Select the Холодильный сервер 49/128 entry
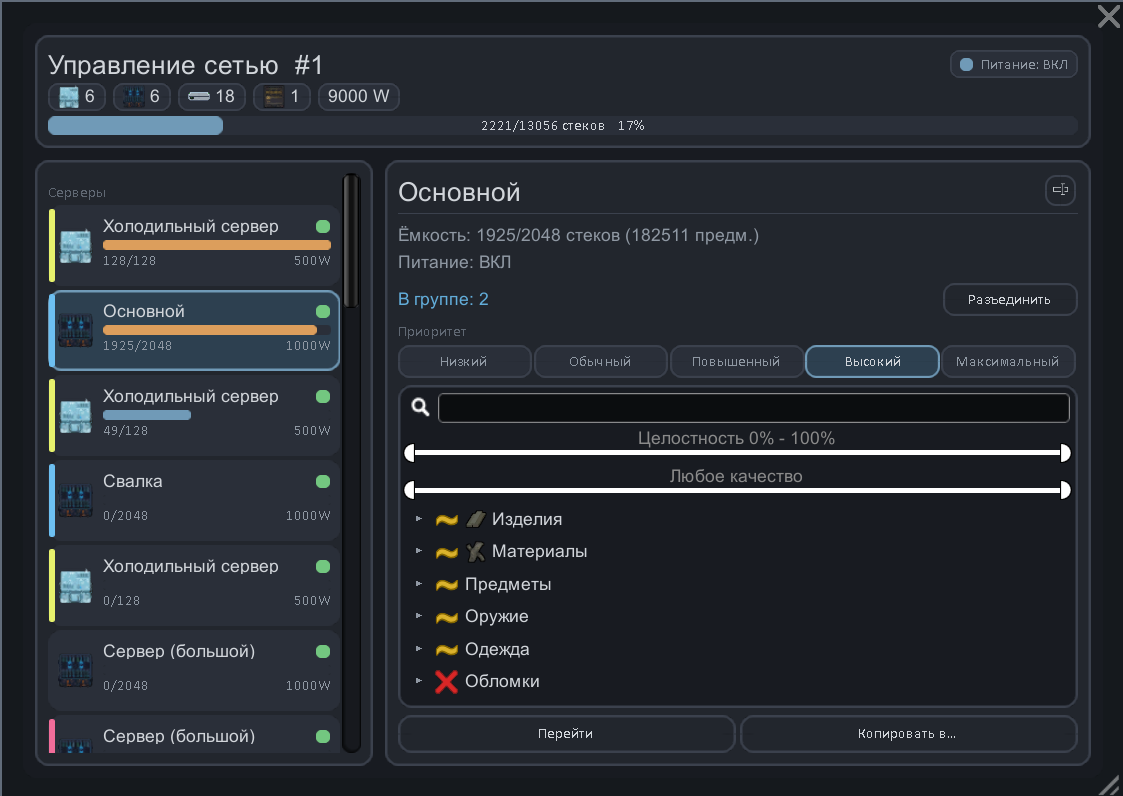This screenshot has width=1123, height=796. 194,416
